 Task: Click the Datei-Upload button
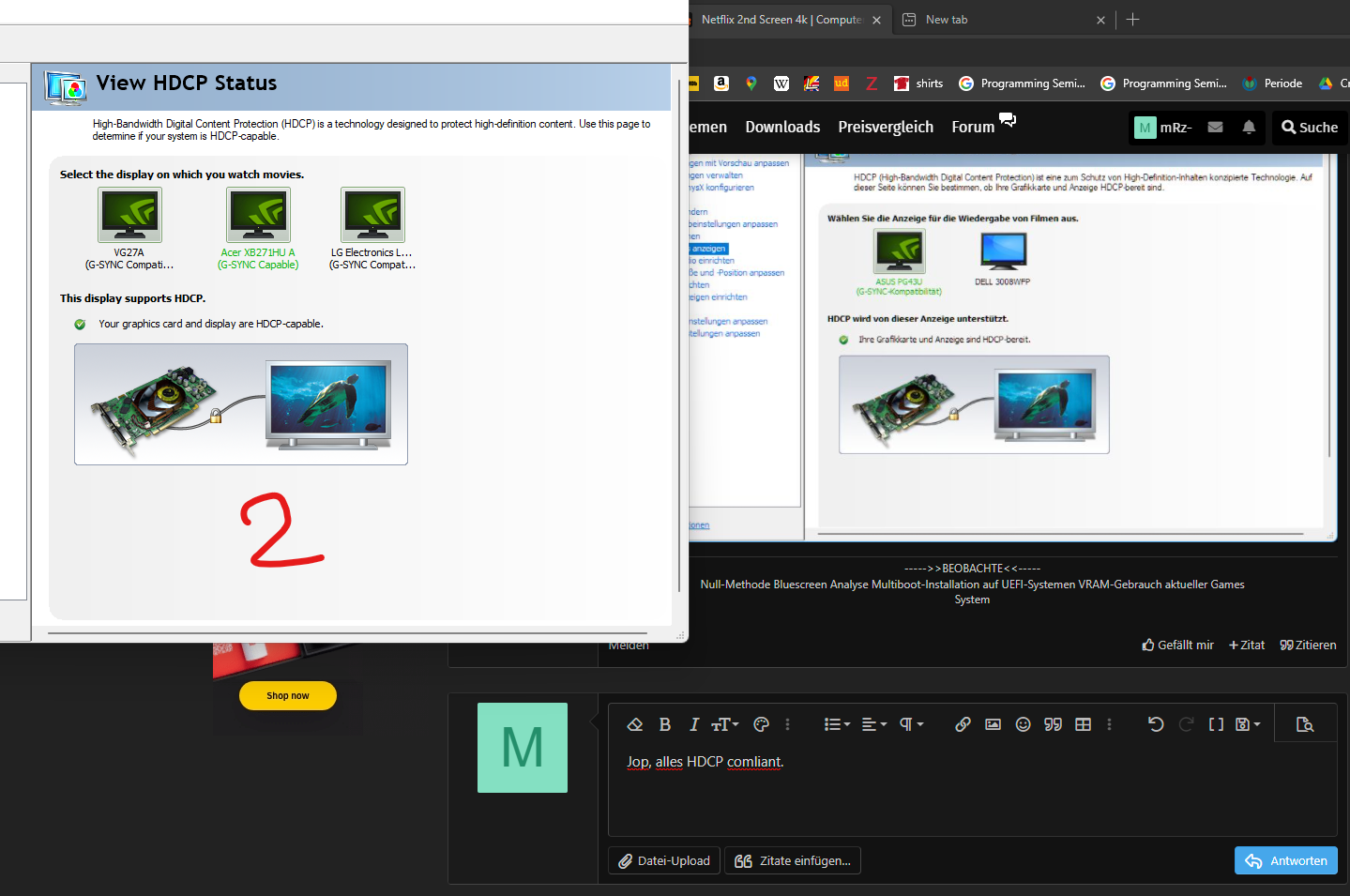(x=665, y=861)
